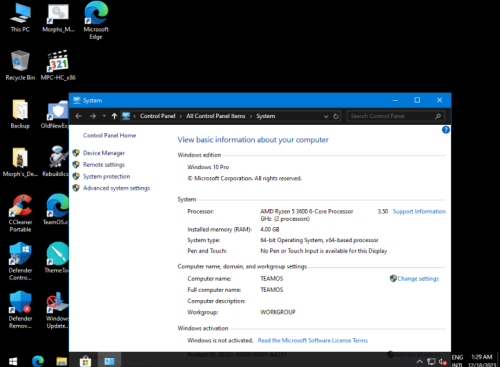Go up one level to All Control Panel Items
The width and height of the screenshot is (500, 367).
tap(114, 116)
